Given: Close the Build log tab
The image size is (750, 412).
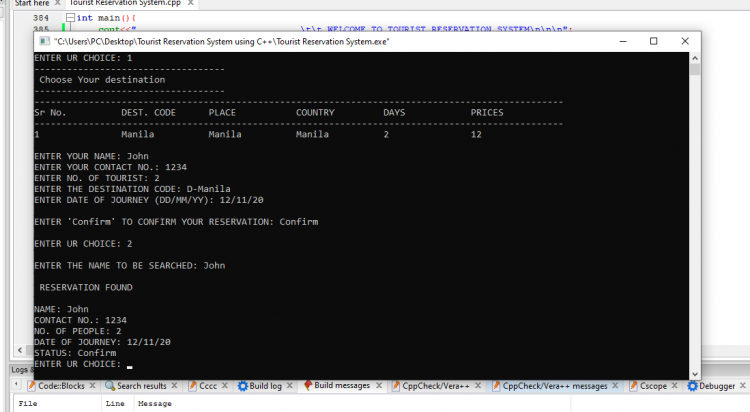Looking at the screenshot, I should click(289, 385).
